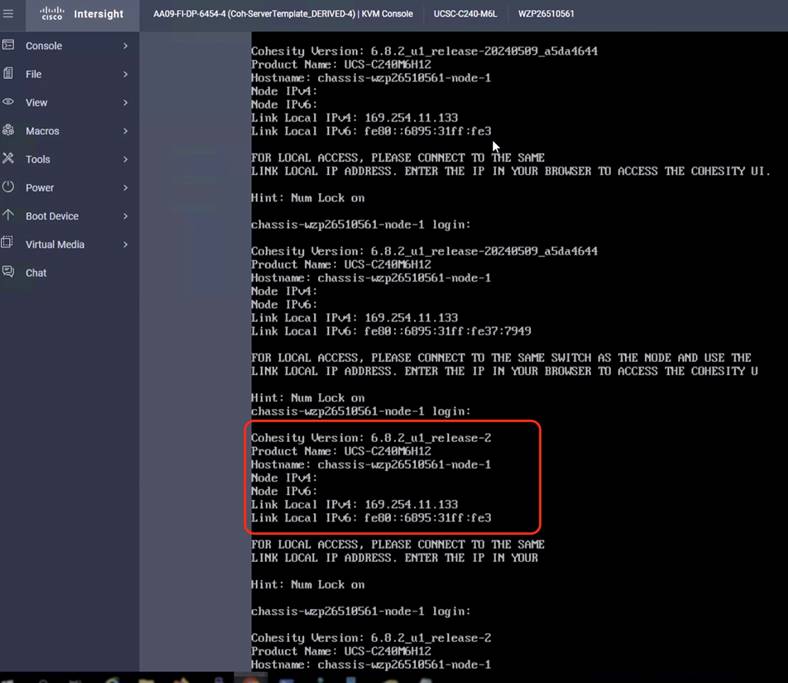Click the Intersight brand name
The width and height of the screenshot is (788, 683).
pyautogui.click(x=98, y=14)
